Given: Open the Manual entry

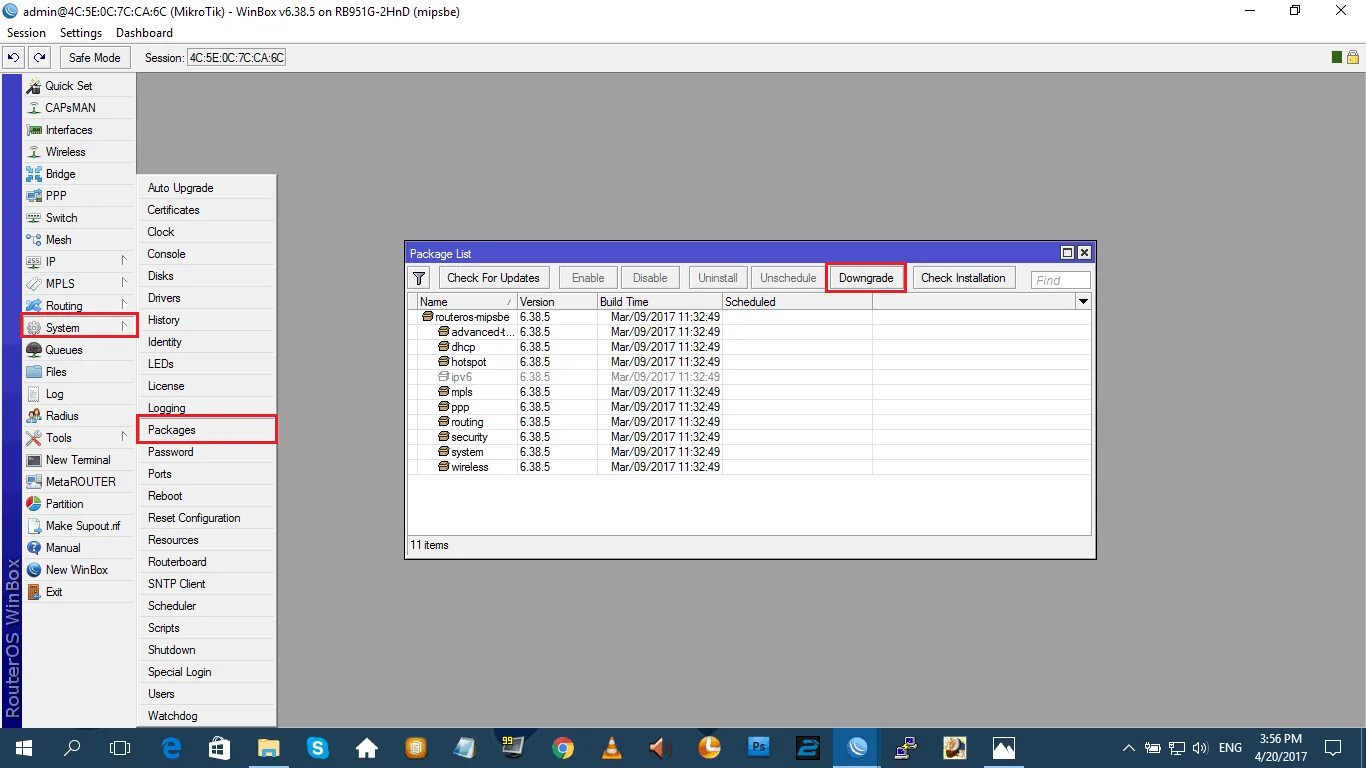Looking at the screenshot, I should pyautogui.click(x=79, y=548).
